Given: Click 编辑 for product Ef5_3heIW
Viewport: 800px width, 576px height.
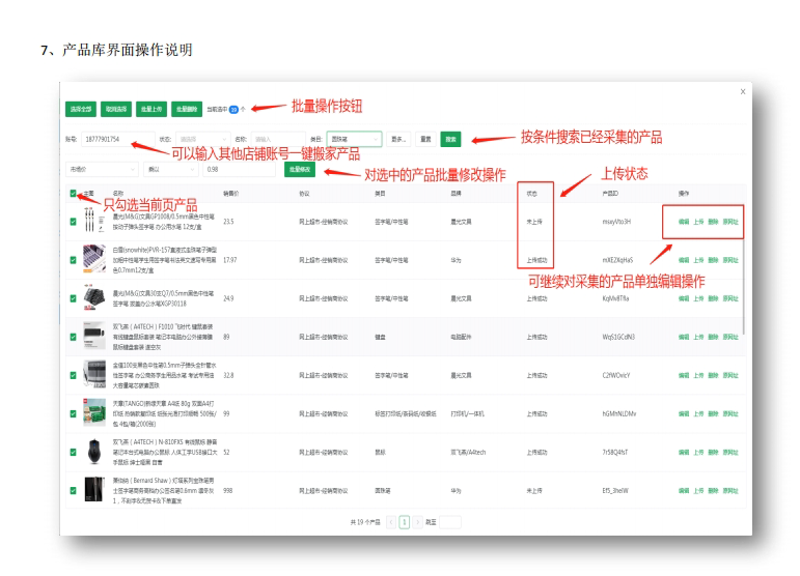Looking at the screenshot, I should 684,491.
